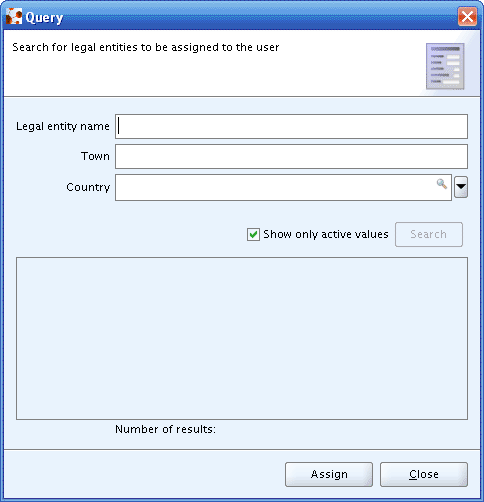Image resolution: width=484 pixels, height=502 pixels.
Task: Click the Assign button
Action: point(329,474)
